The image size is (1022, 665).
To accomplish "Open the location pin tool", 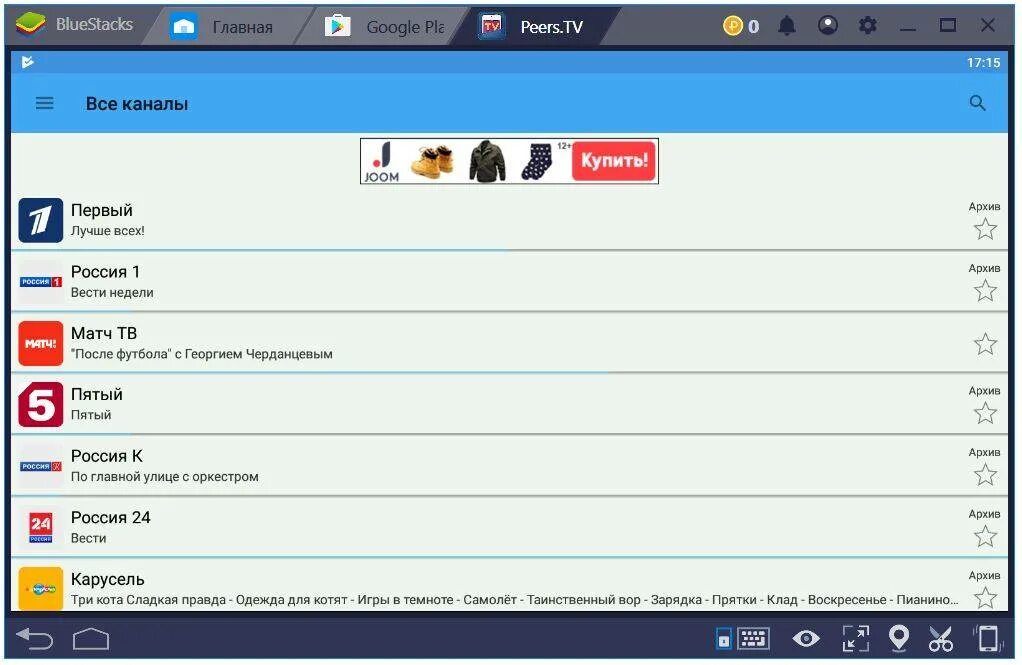I will coord(899,638).
